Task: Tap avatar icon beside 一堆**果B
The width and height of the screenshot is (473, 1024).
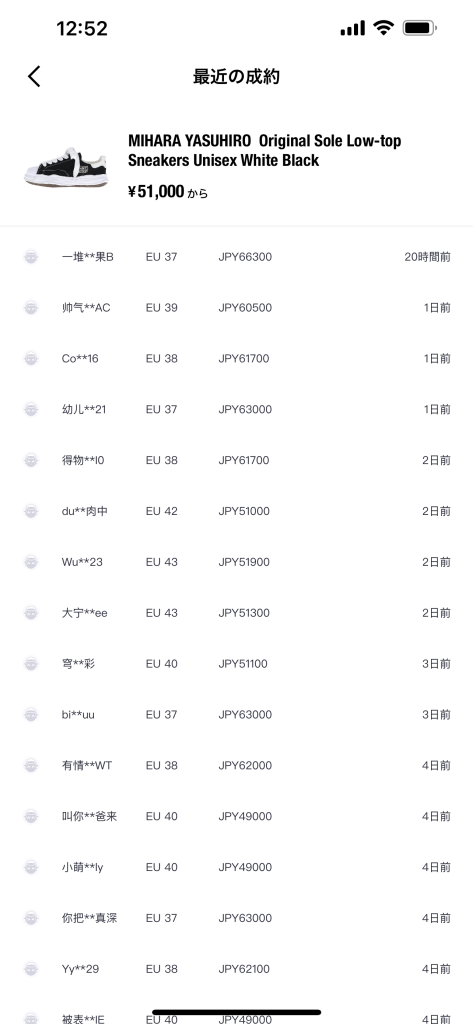Action: point(31,257)
